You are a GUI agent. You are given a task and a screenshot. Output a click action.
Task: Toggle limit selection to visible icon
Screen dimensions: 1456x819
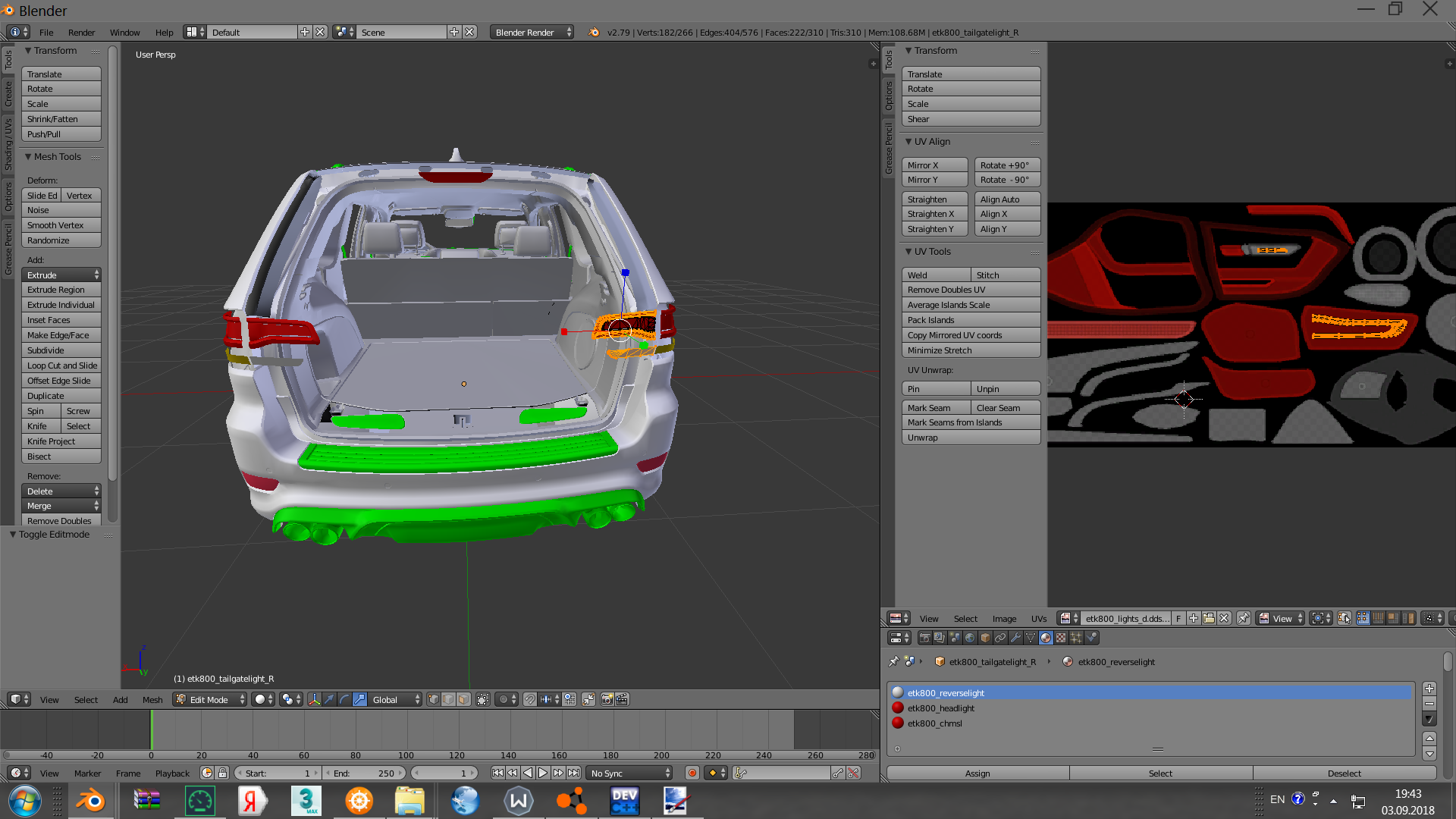482,699
